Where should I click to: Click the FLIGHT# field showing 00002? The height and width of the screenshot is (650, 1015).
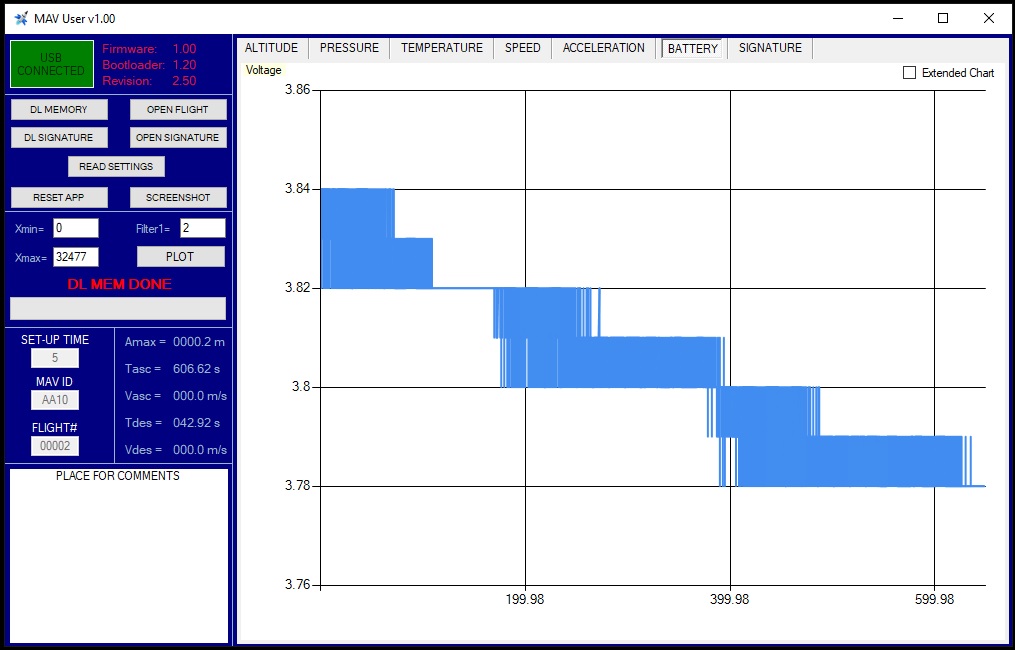(55, 446)
